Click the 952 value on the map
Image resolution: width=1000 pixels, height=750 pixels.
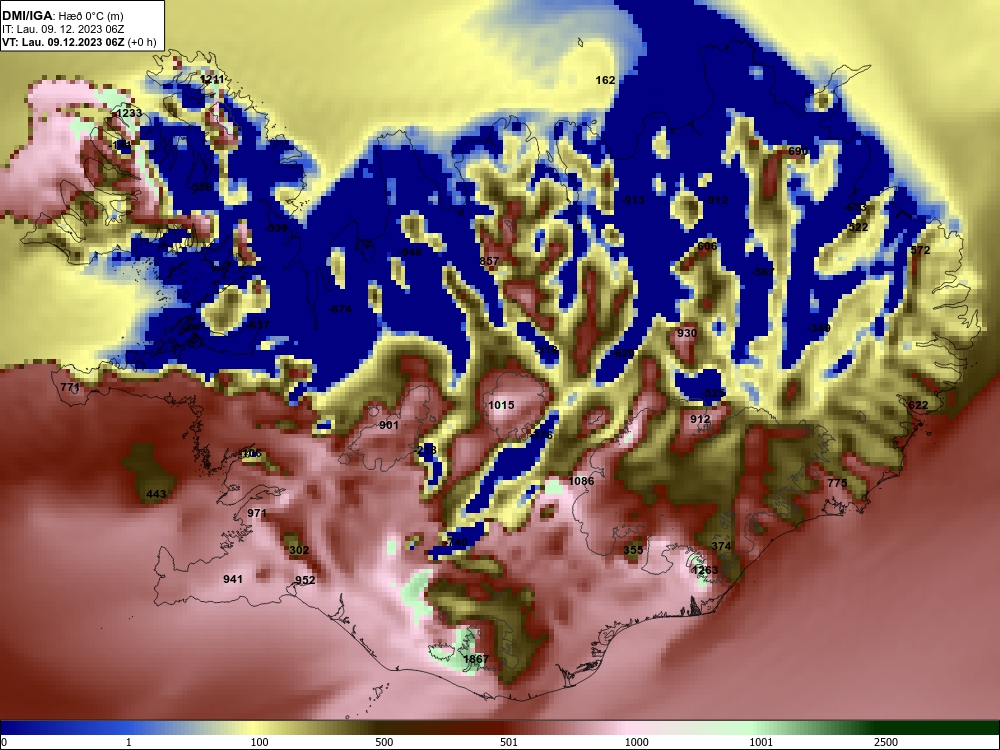coord(305,580)
